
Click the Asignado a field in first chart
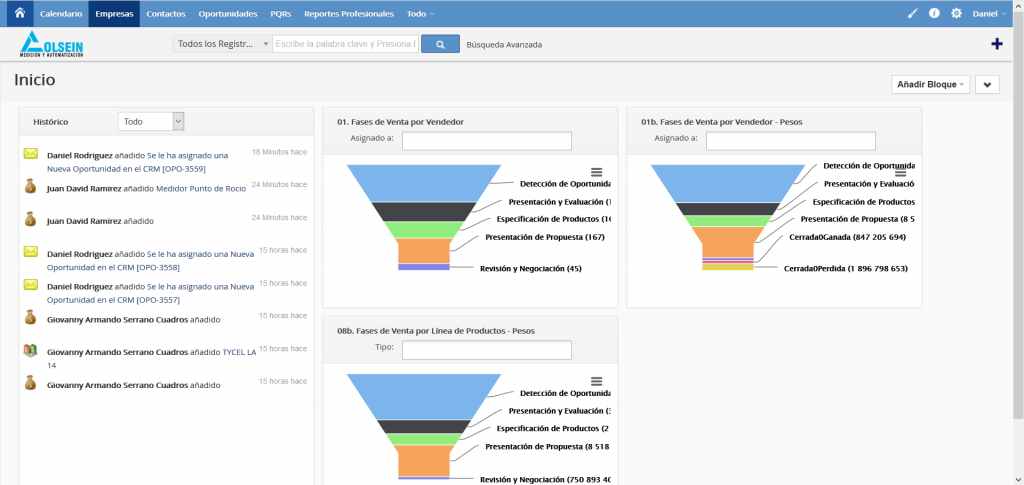(486, 141)
